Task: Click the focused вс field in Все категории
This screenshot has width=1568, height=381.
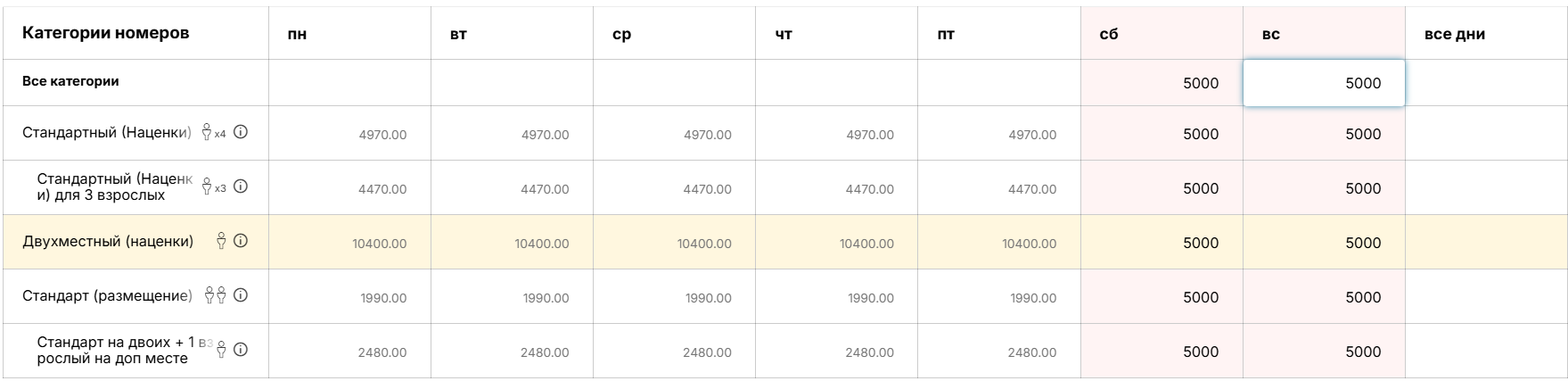Action: coord(1324,83)
